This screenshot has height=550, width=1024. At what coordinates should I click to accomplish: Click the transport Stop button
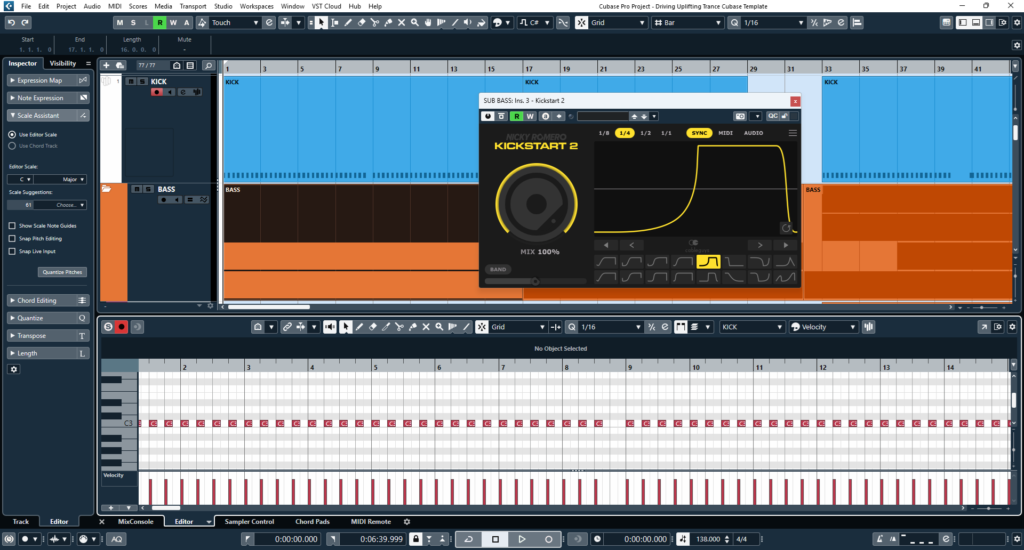[495, 539]
